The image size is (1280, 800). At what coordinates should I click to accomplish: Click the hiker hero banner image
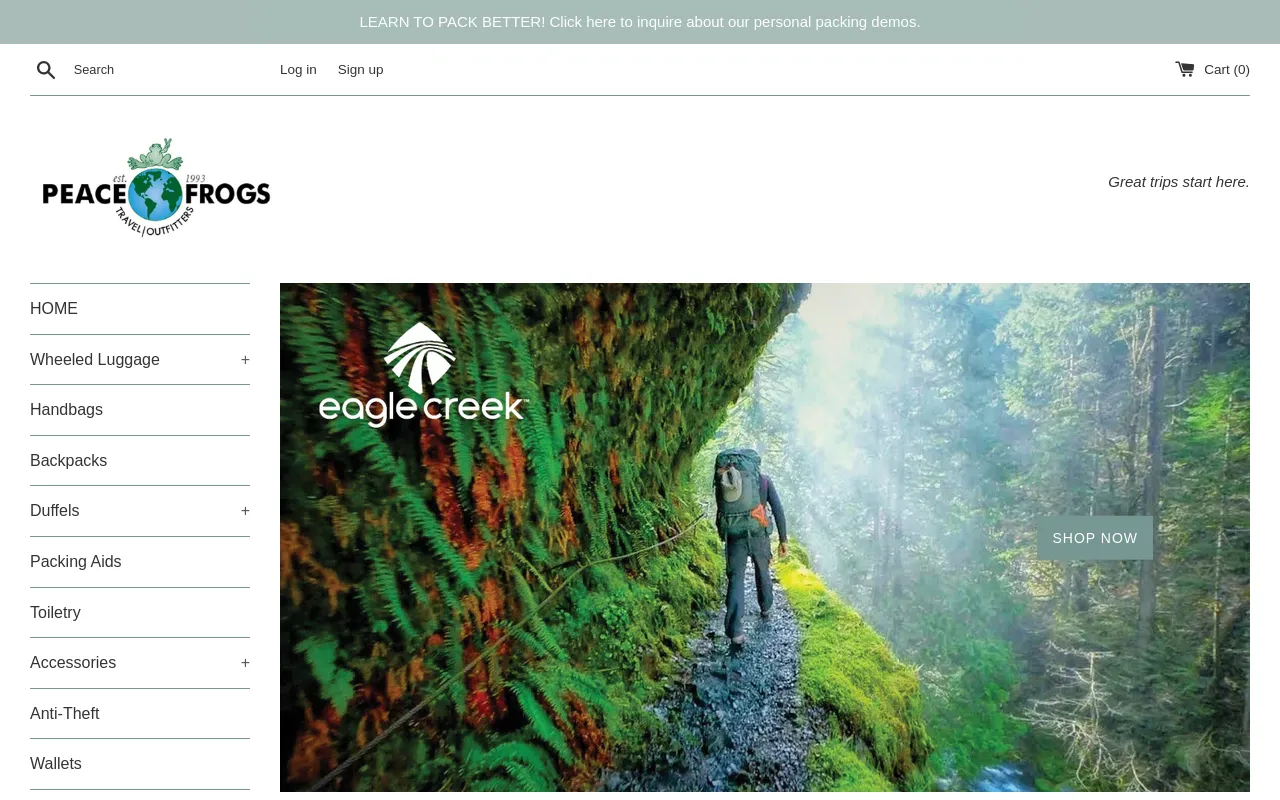(765, 540)
